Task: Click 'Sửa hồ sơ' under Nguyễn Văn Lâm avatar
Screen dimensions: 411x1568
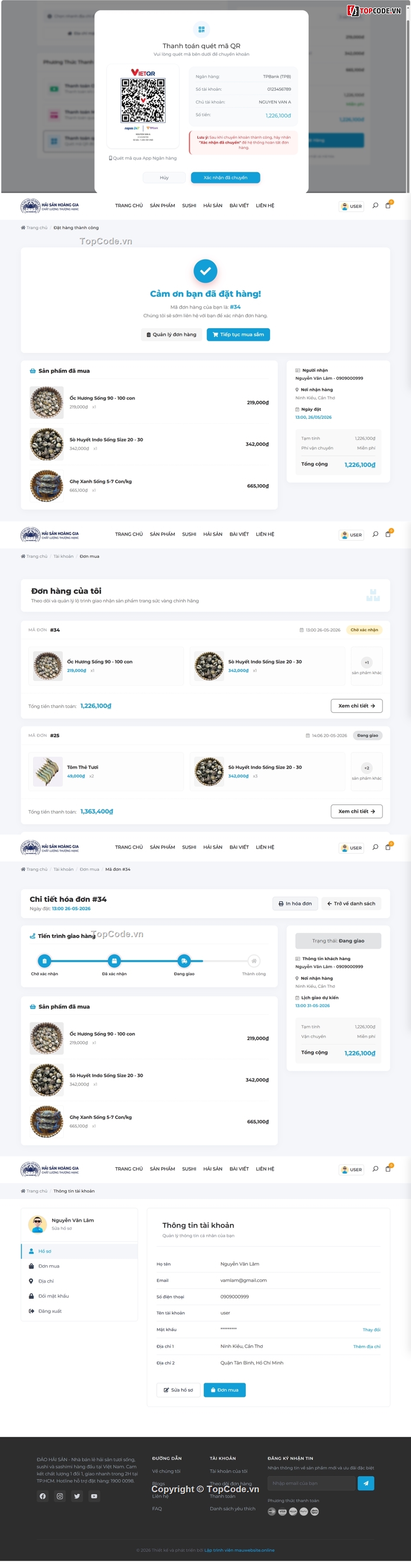Action: (x=61, y=1229)
